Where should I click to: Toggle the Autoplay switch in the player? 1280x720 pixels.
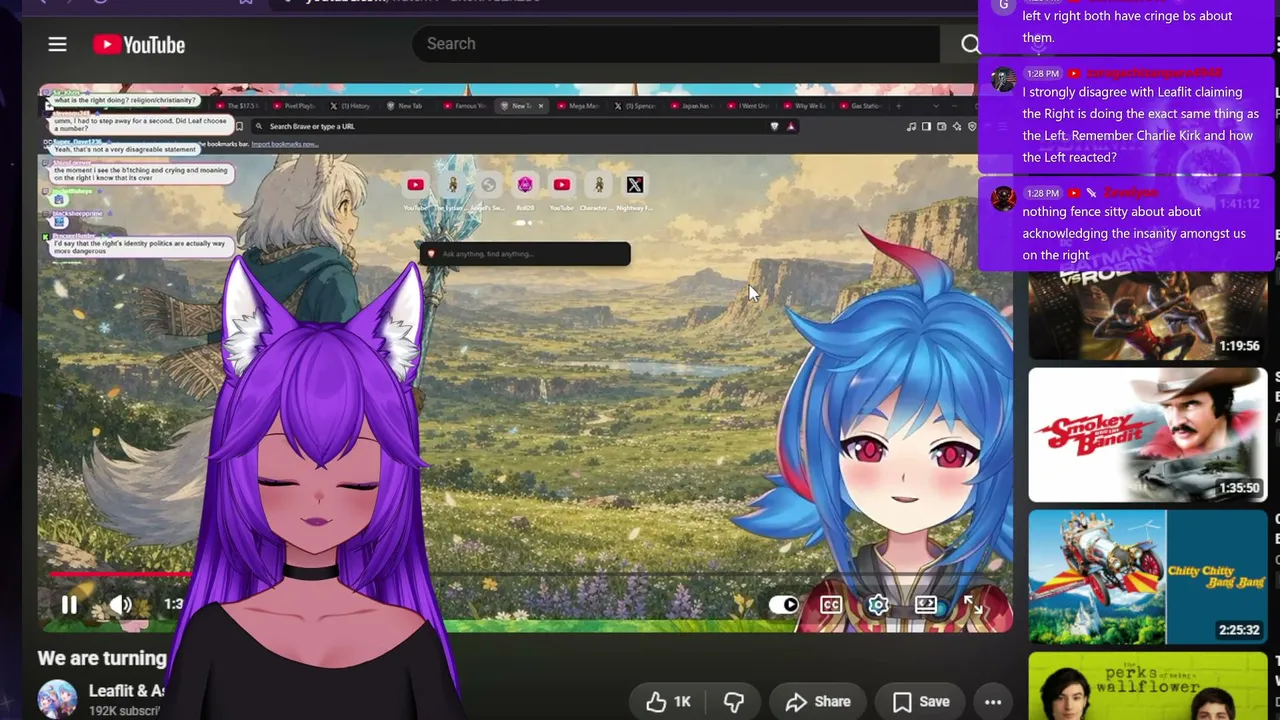pyautogui.click(x=784, y=604)
